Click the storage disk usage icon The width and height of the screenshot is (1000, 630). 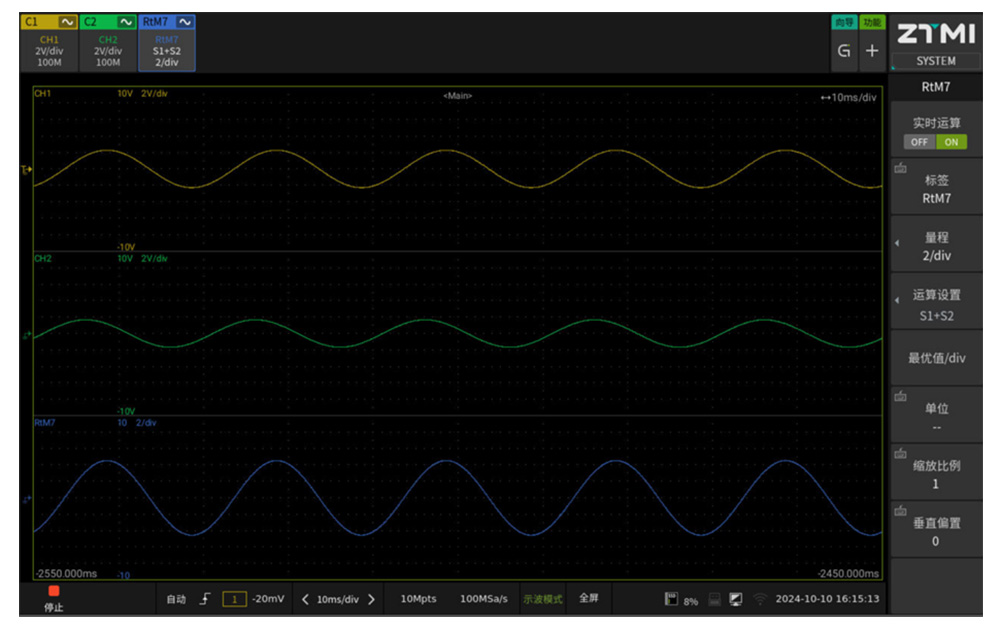670,599
